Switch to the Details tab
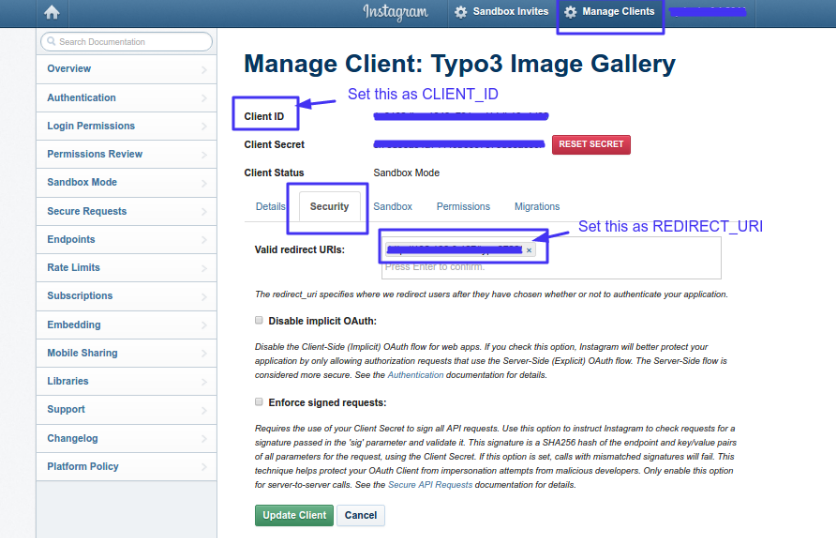Viewport: 839px width, 538px height. pyautogui.click(x=270, y=207)
